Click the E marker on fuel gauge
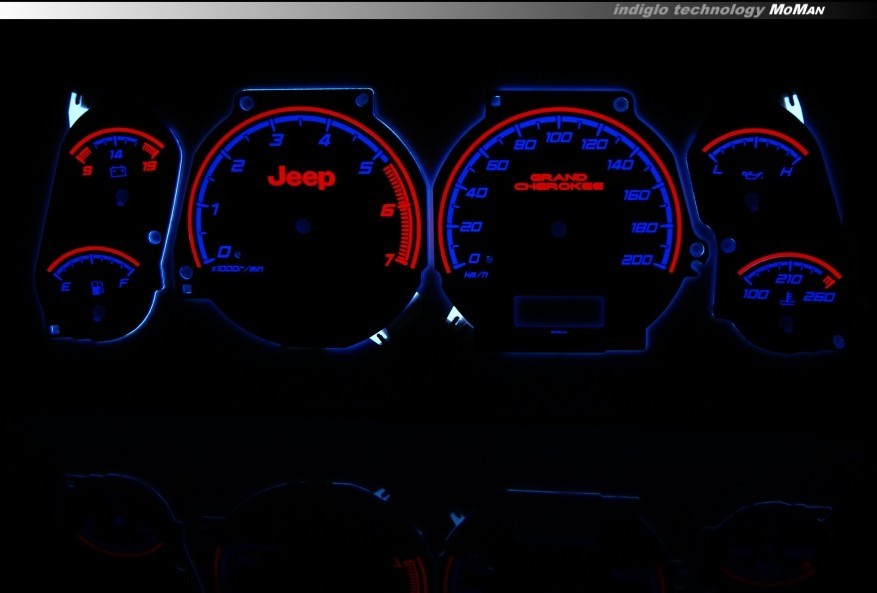The image size is (877, 593). coord(66,287)
